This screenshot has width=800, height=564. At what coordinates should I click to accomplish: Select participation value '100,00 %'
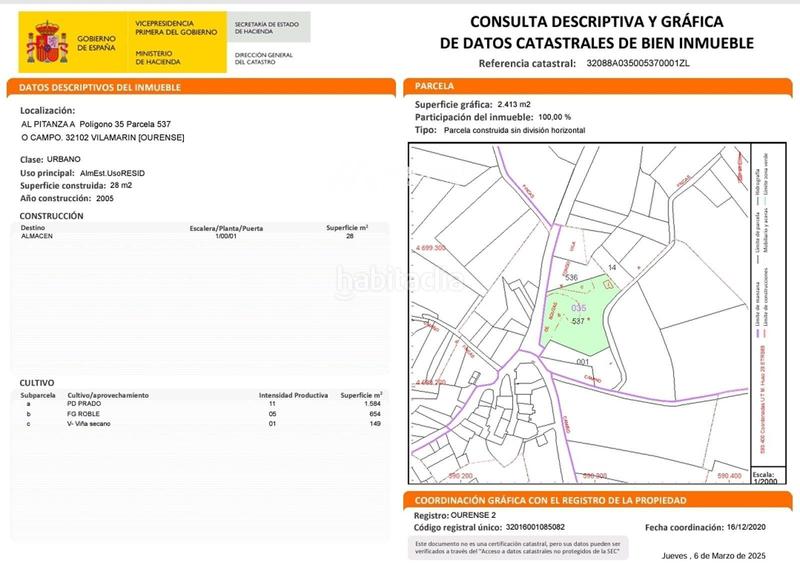pyautogui.click(x=555, y=117)
